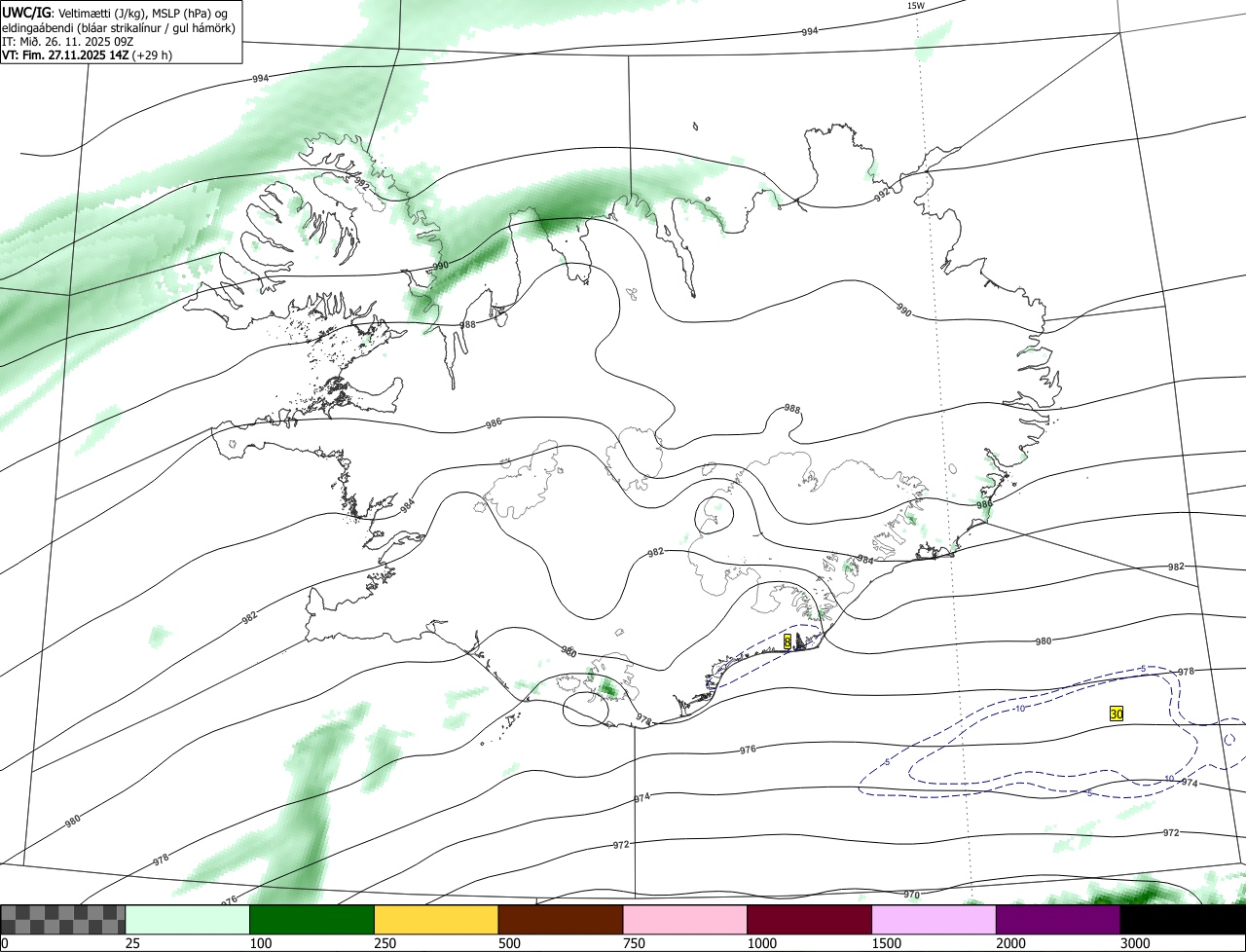The width and height of the screenshot is (1246, 952).
Task: Click the legend value "3000"
Action: click(1134, 943)
